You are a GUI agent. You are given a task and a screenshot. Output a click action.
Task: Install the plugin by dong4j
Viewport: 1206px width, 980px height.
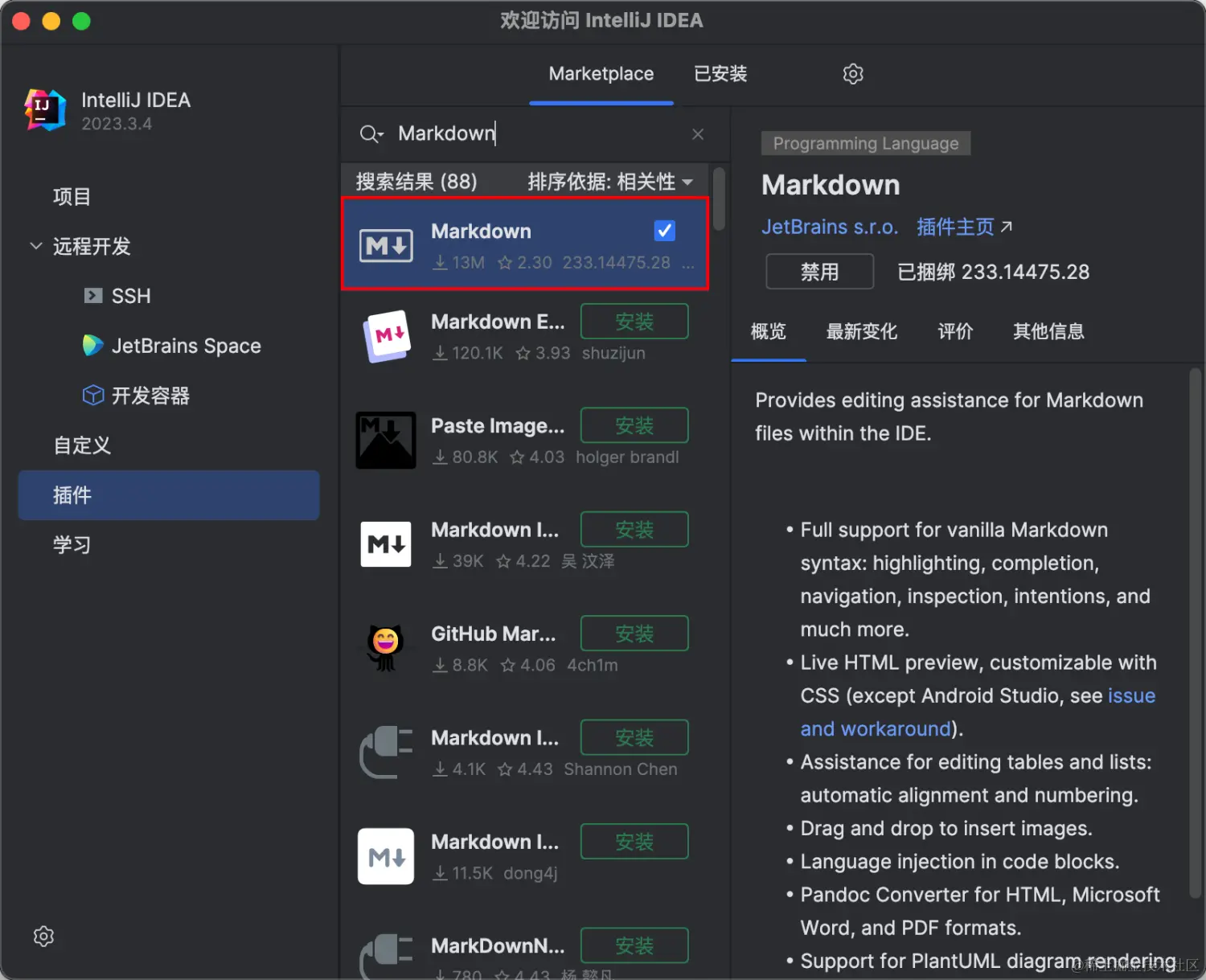click(x=634, y=842)
